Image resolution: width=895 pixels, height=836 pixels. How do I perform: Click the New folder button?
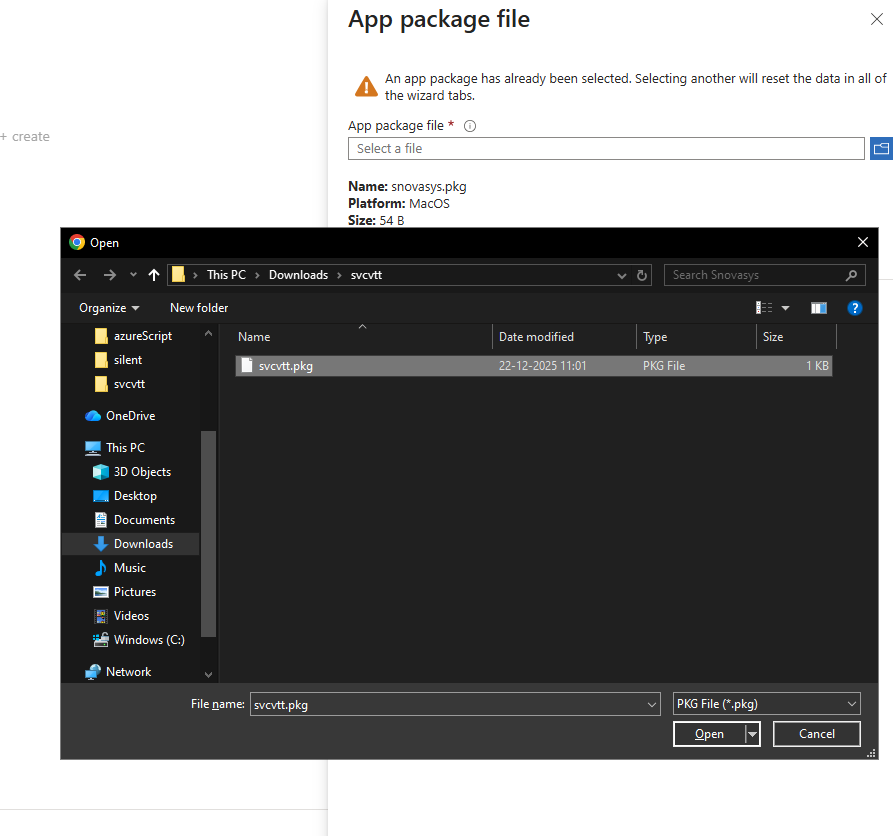(x=199, y=308)
